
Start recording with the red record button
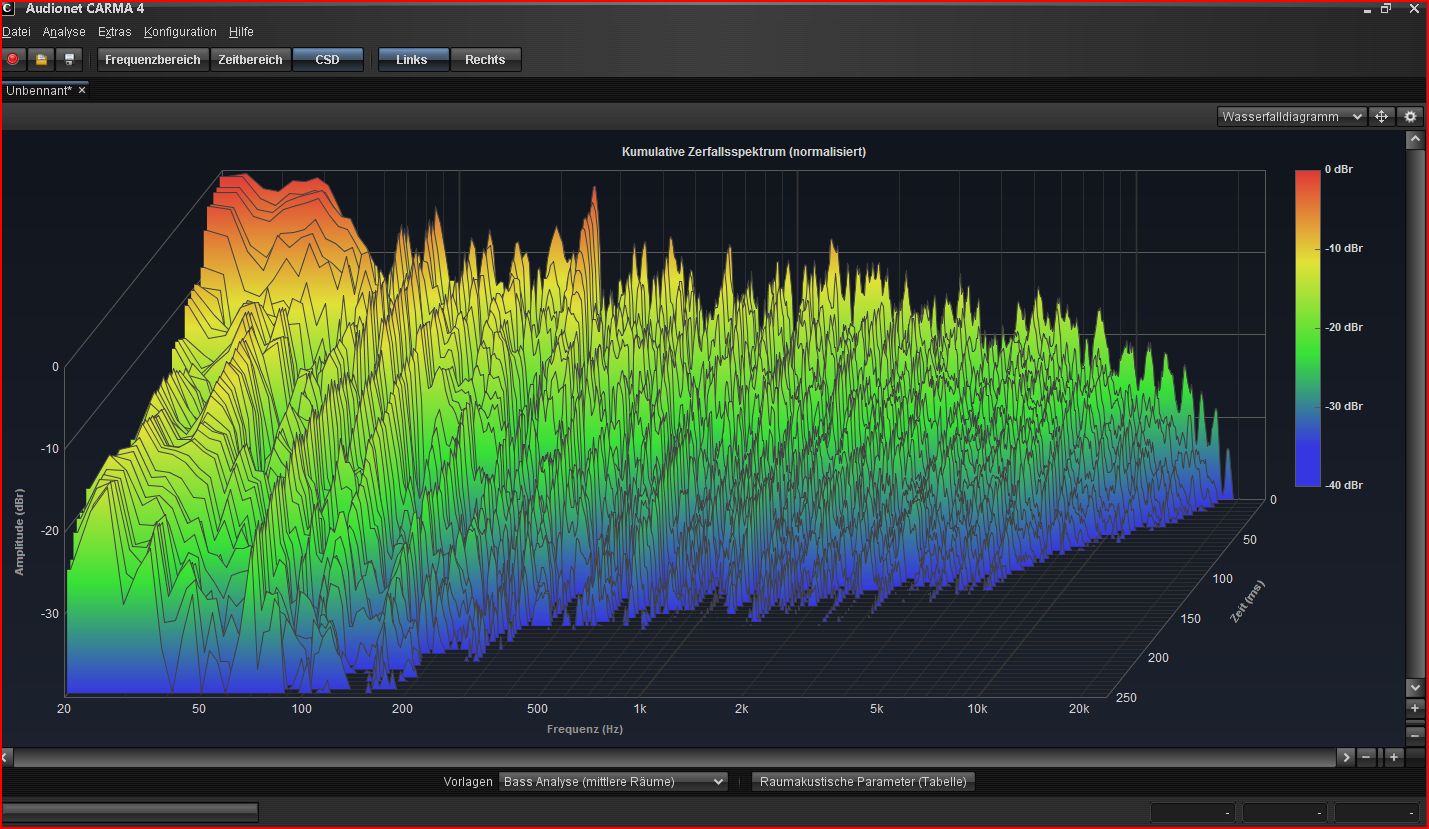pyautogui.click(x=13, y=59)
